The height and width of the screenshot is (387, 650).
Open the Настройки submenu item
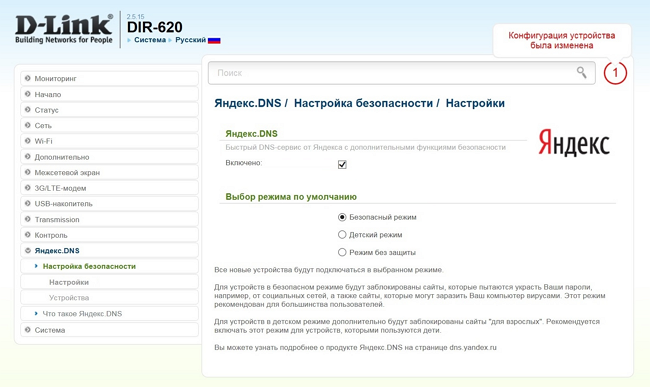(x=109, y=282)
